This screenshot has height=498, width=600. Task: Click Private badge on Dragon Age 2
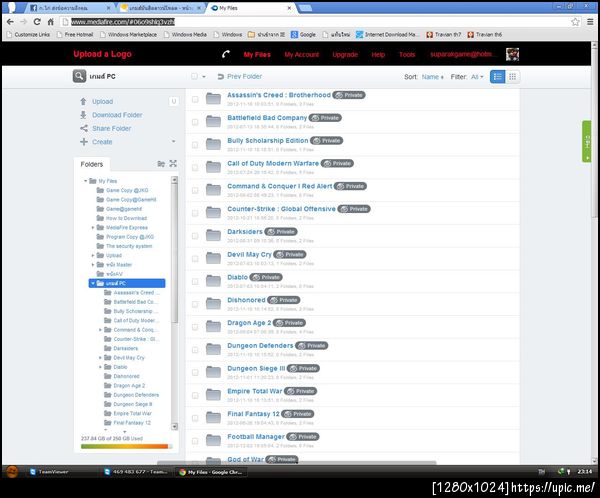(x=289, y=323)
